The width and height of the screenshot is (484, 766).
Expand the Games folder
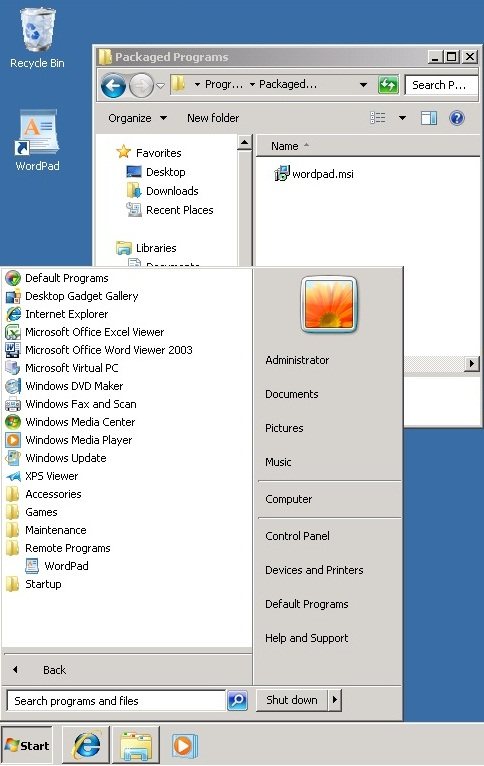point(31,512)
